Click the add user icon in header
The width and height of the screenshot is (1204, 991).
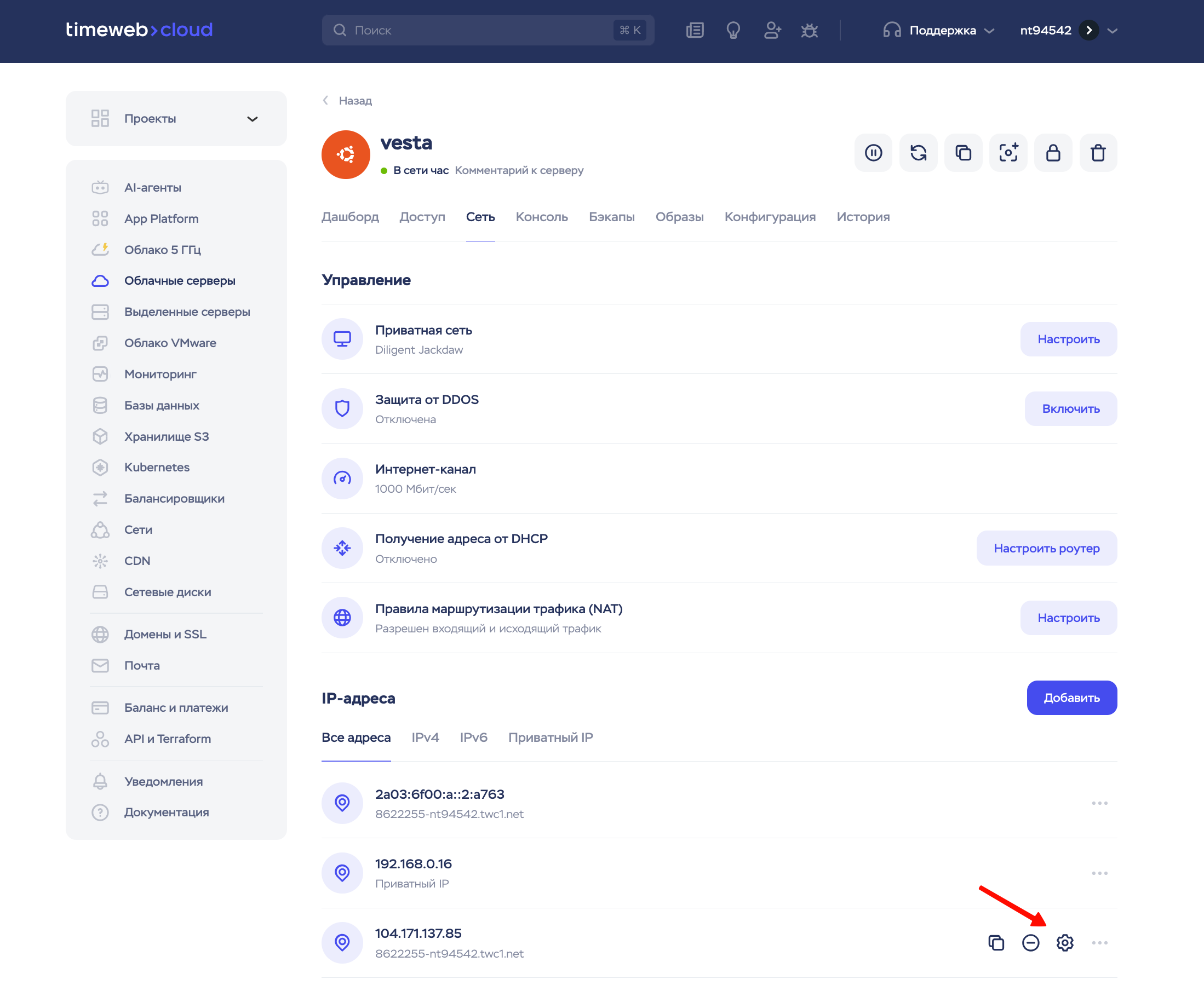click(x=772, y=30)
